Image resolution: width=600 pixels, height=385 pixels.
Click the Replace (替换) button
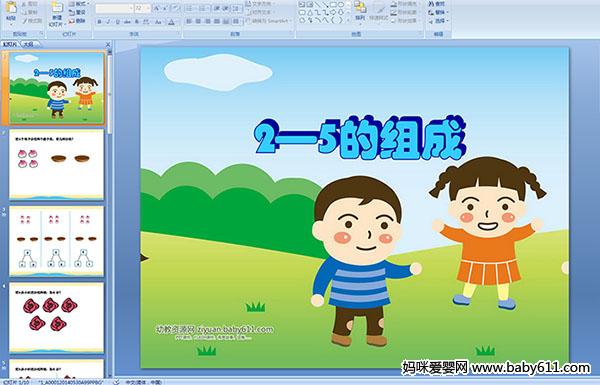[437, 12]
